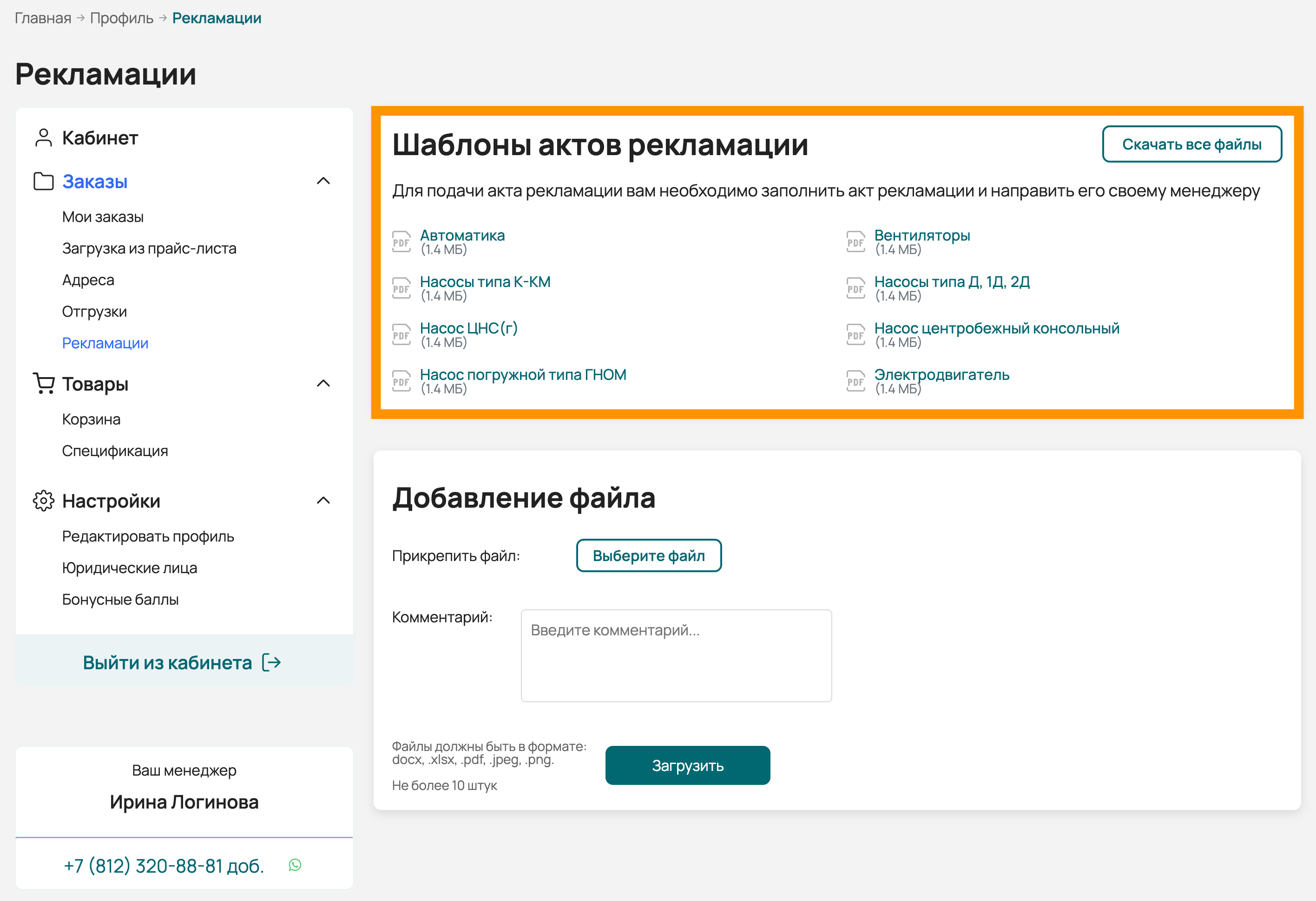Screen dimensions: 1316x901
Task: Click Скачать все файлы button
Action: (1192, 144)
